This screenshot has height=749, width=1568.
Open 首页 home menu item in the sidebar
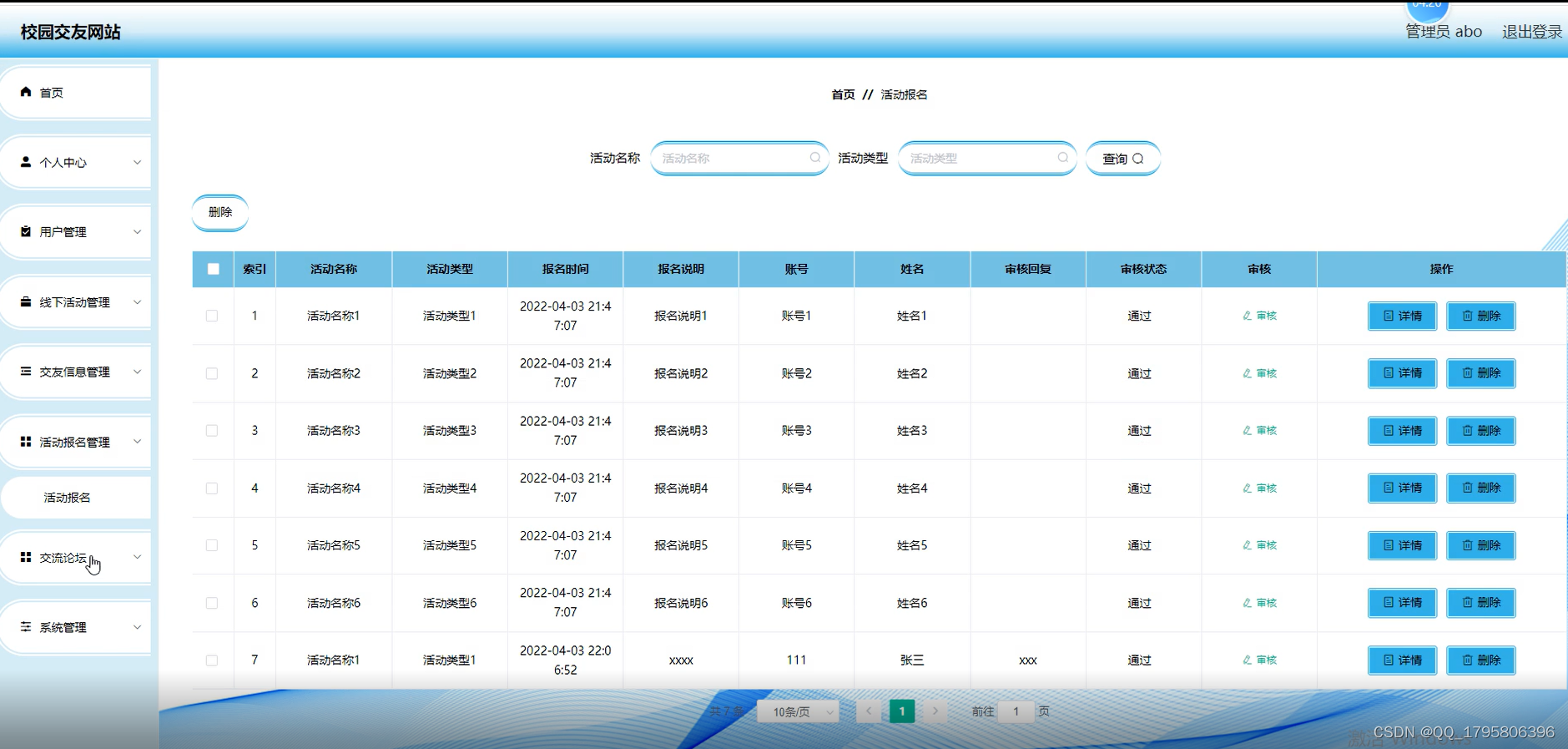75,93
